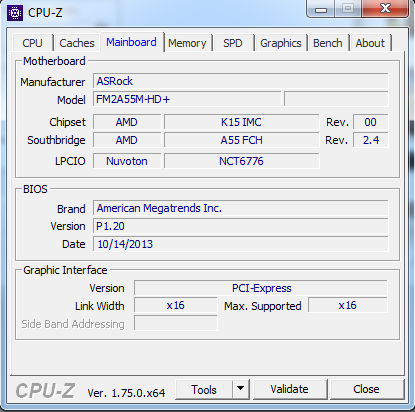
Task: Click the PCI-Express version field
Action: (x=261, y=288)
